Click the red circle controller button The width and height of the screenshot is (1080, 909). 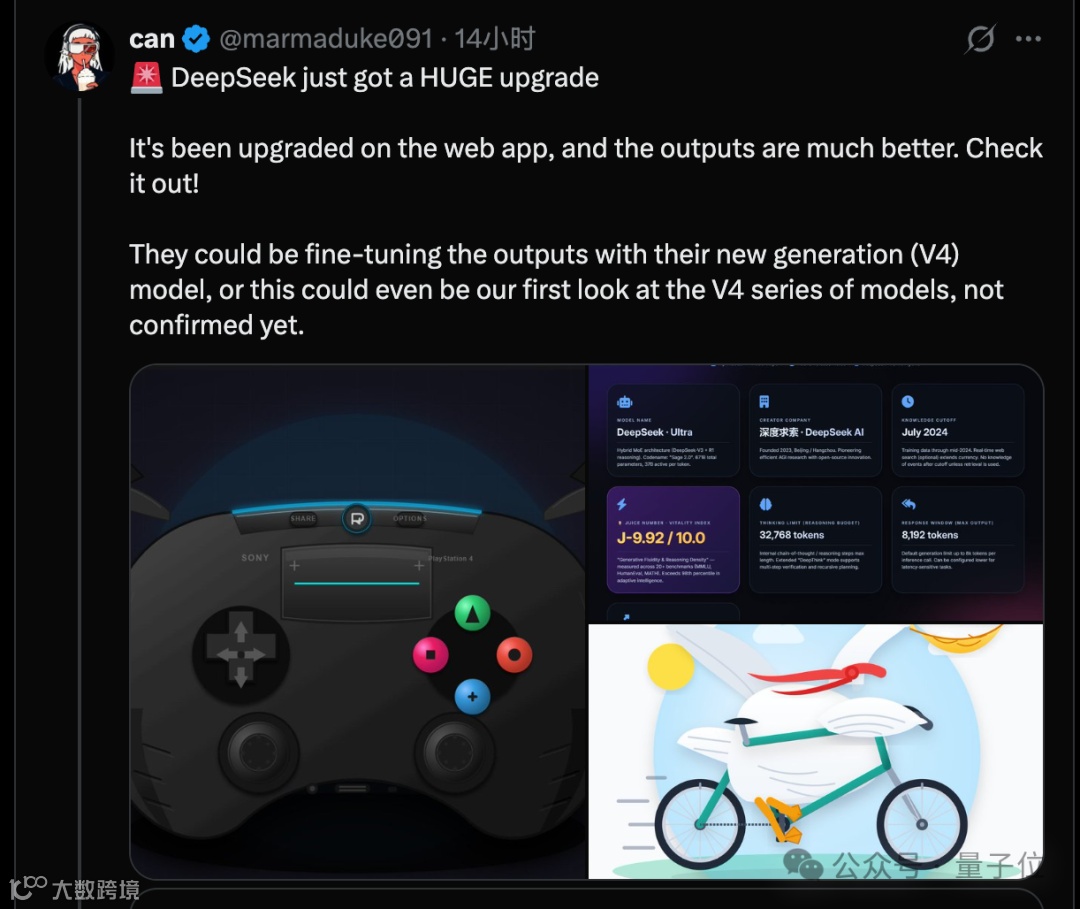click(x=514, y=654)
